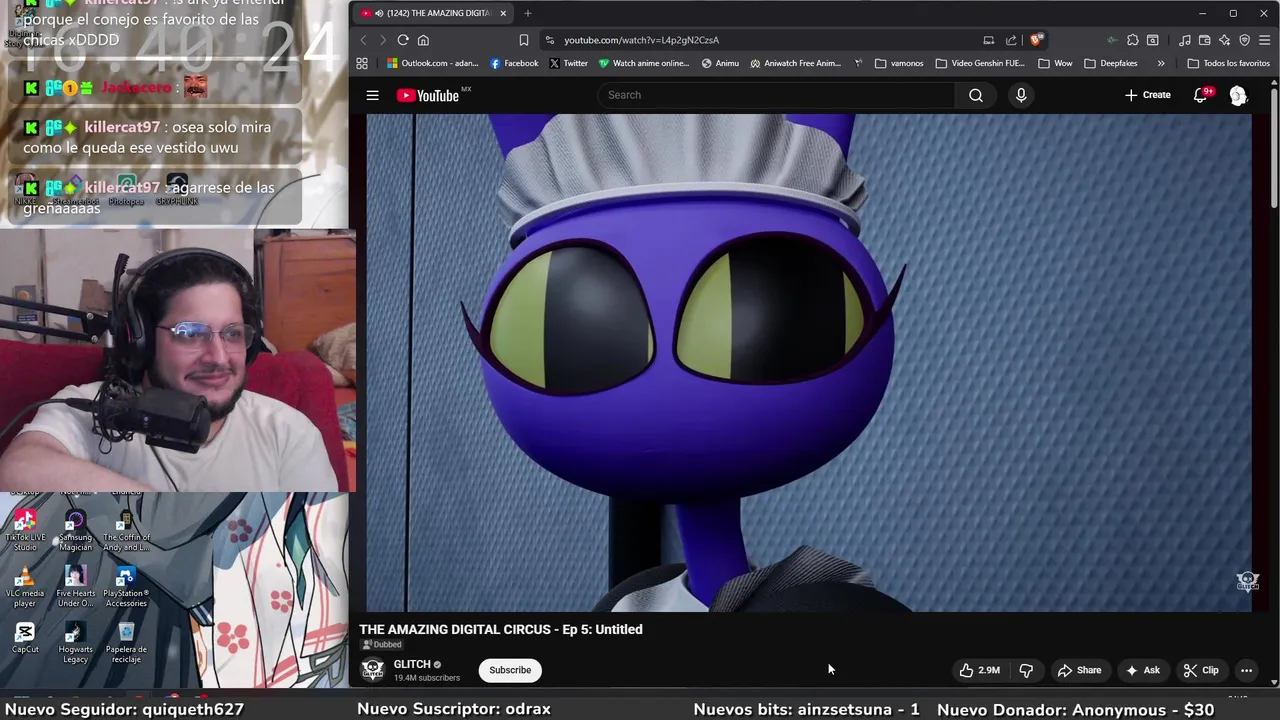Open a new browser tab

click(x=527, y=13)
